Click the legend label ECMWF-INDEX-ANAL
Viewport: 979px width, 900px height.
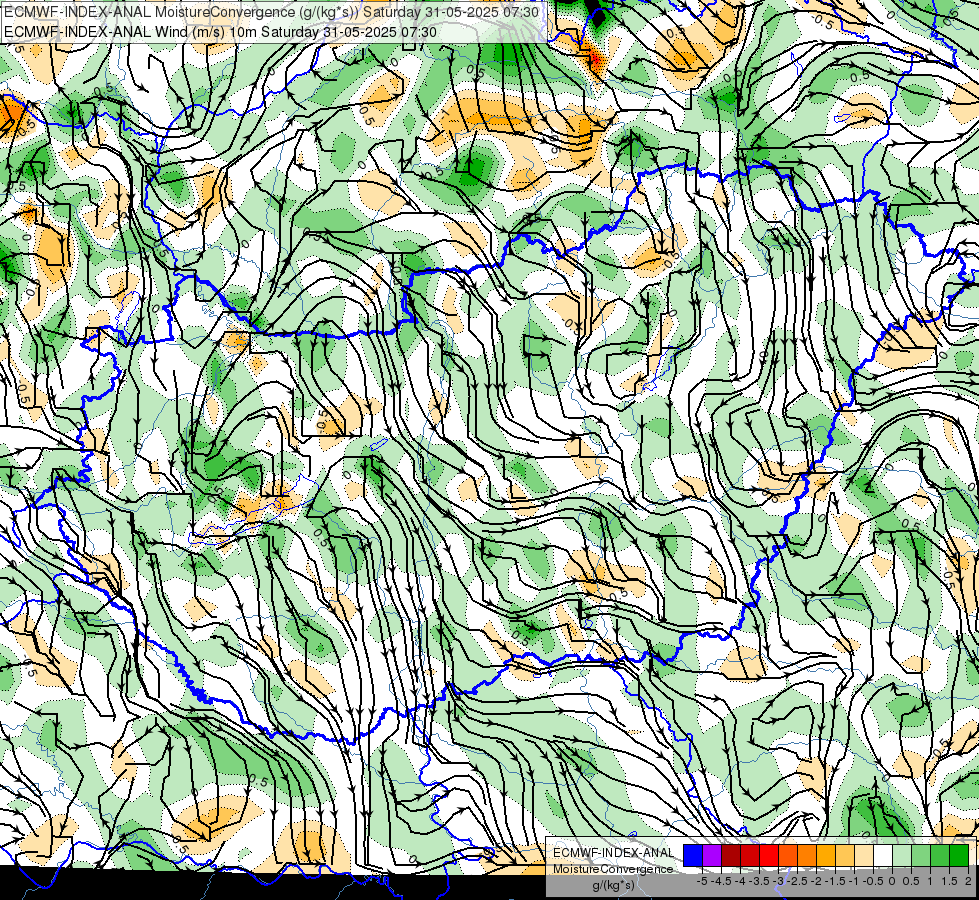click(x=613, y=853)
